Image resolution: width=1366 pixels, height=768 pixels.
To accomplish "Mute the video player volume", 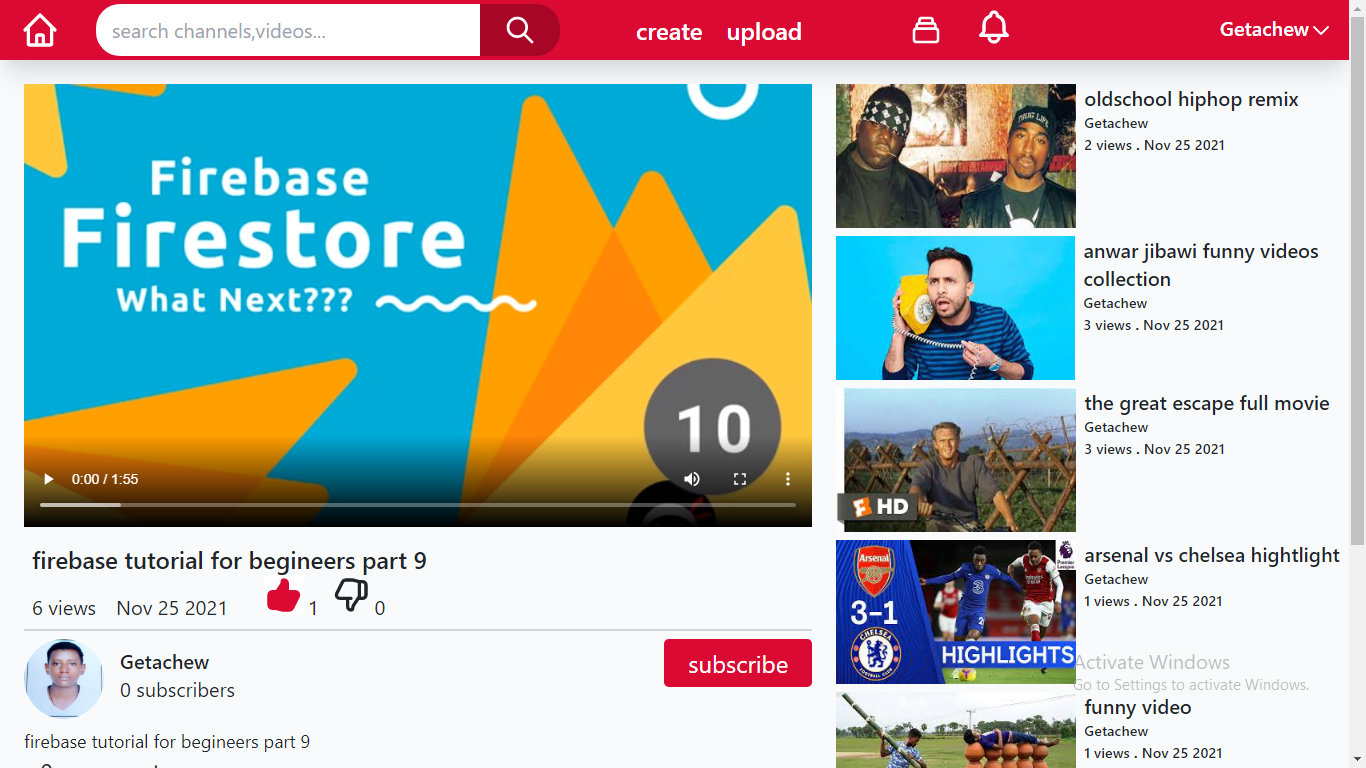I will click(692, 479).
